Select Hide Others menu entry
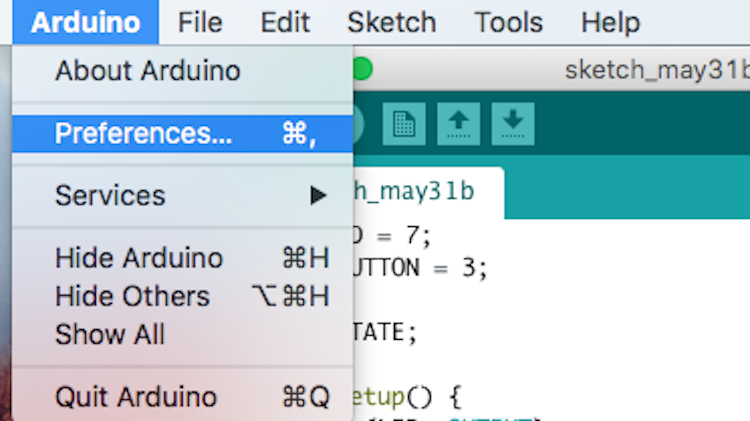Image resolution: width=750 pixels, height=421 pixels. (x=183, y=296)
